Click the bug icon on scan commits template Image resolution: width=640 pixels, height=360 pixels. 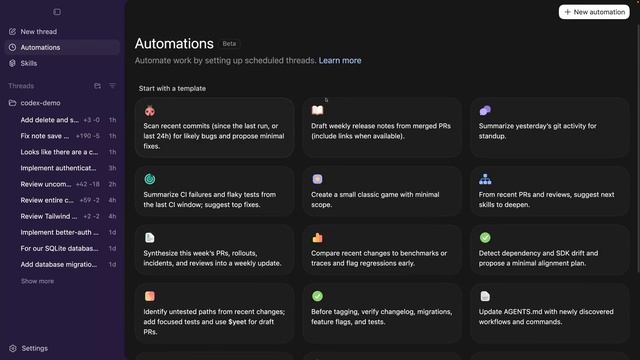[x=150, y=111]
